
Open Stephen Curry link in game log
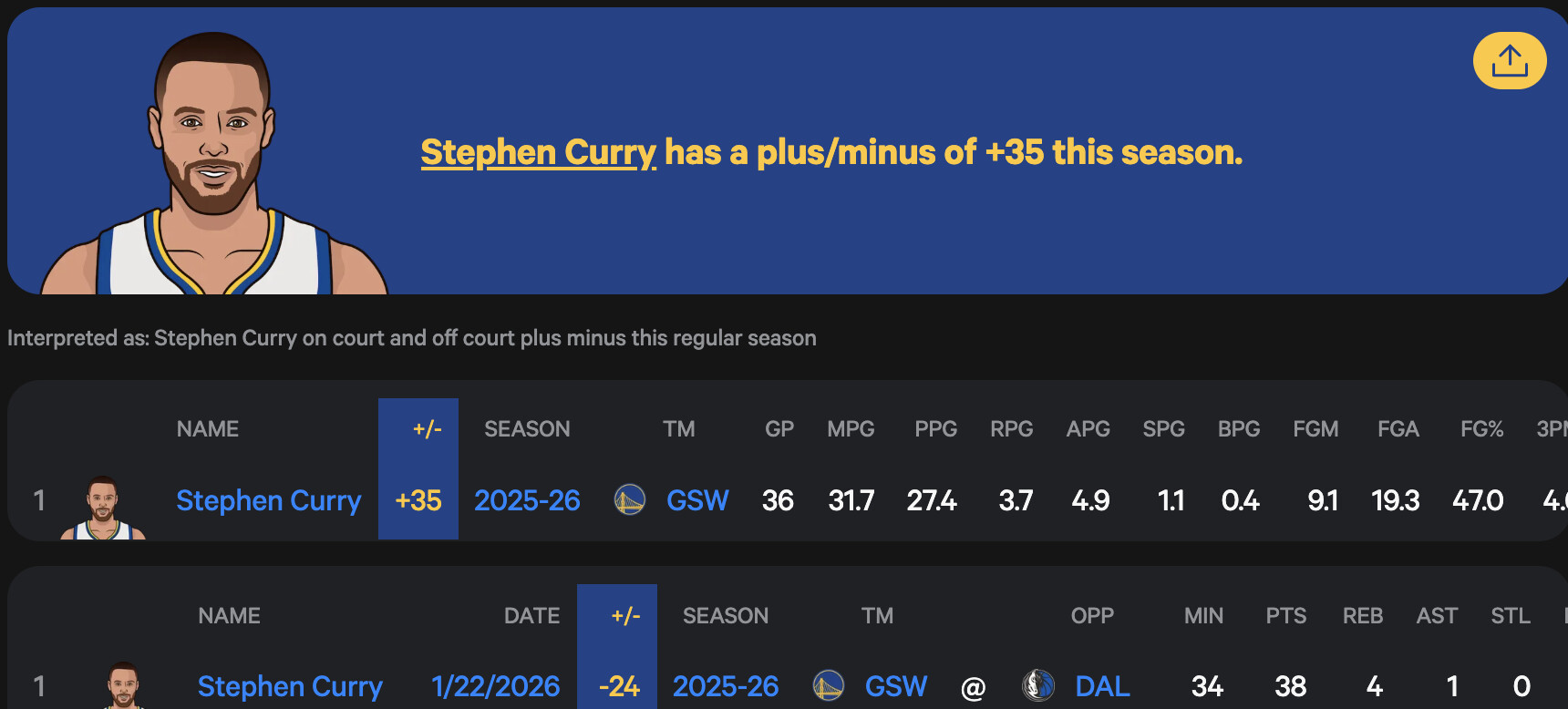pyautogui.click(x=290, y=686)
